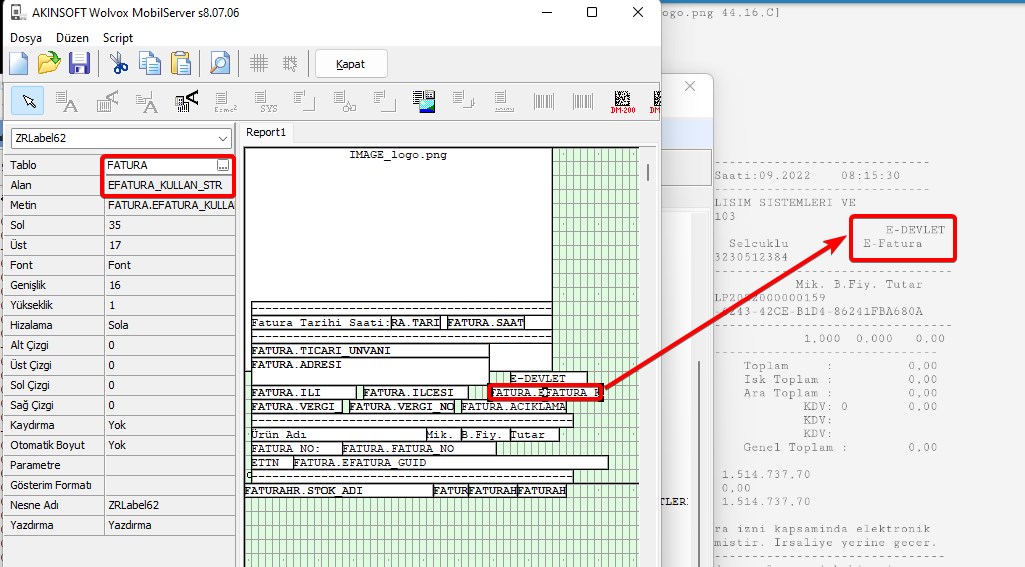Viewport: 1025px width, 567px height.
Task: Edit the Alan value EFATURA_KULLAN_STR
Action: click(x=169, y=185)
